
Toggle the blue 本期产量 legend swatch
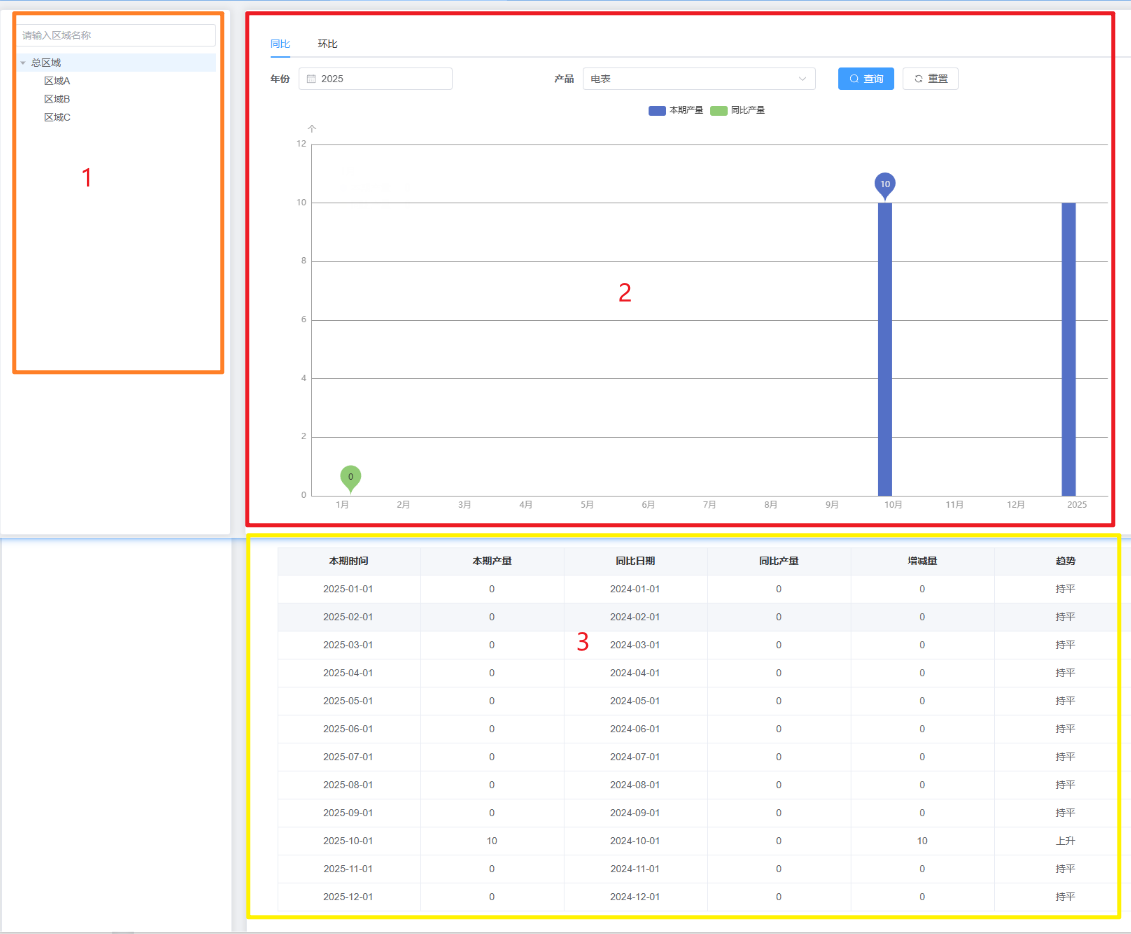657,110
